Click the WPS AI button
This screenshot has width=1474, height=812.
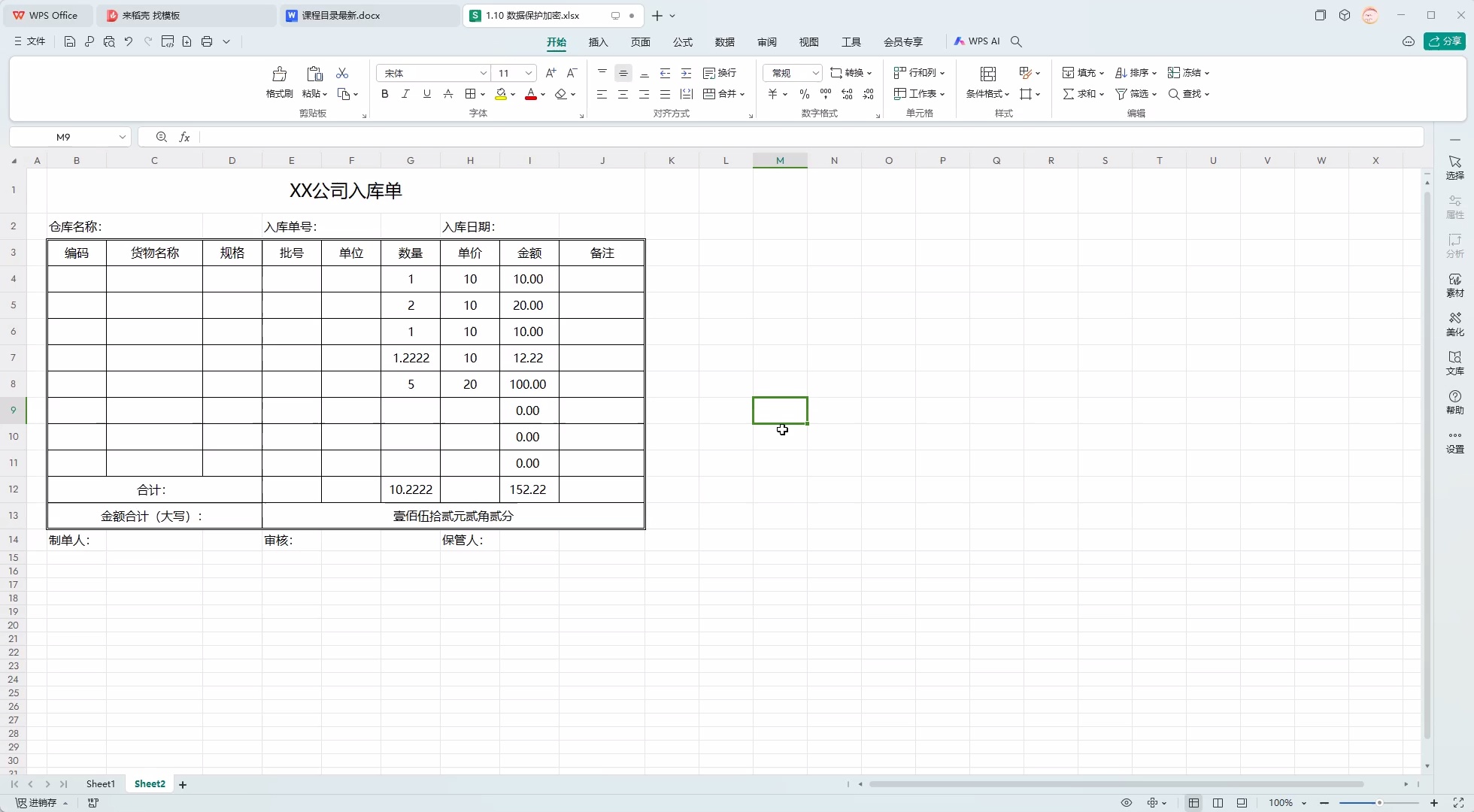[x=978, y=41]
